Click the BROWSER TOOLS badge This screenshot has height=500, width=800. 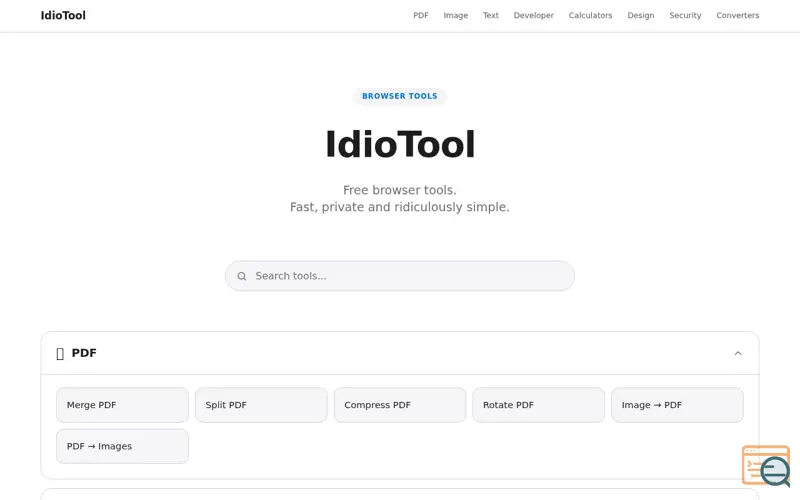coord(400,96)
